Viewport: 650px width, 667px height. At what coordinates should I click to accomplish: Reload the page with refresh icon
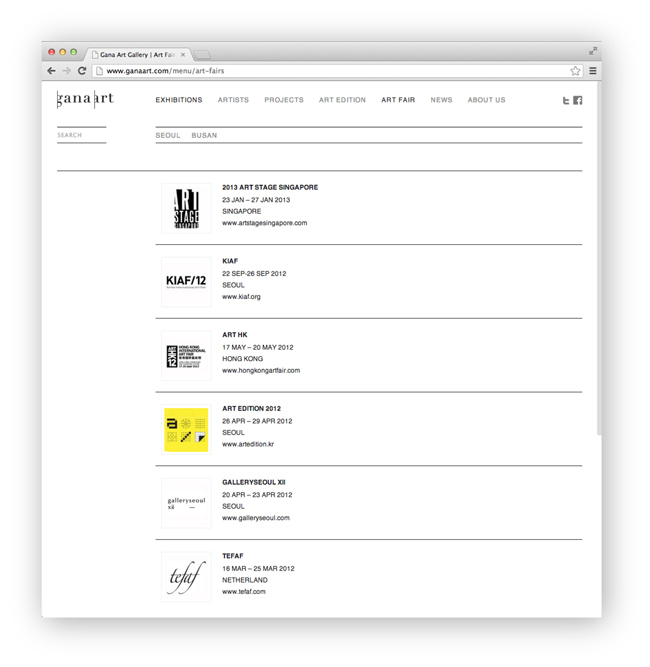[x=82, y=71]
